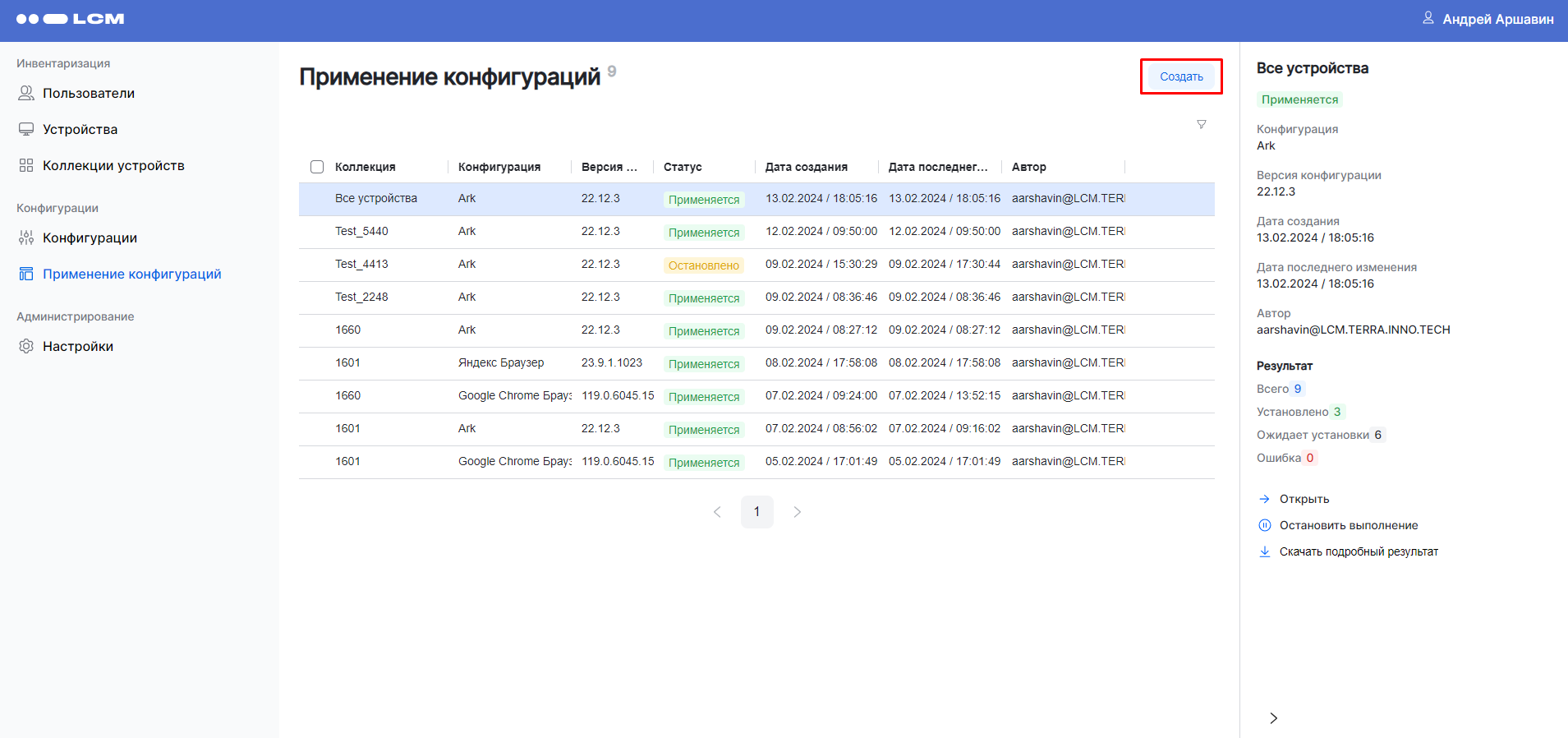Select page 1 in pagination
1568x738 pixels.
pos(756,512)
